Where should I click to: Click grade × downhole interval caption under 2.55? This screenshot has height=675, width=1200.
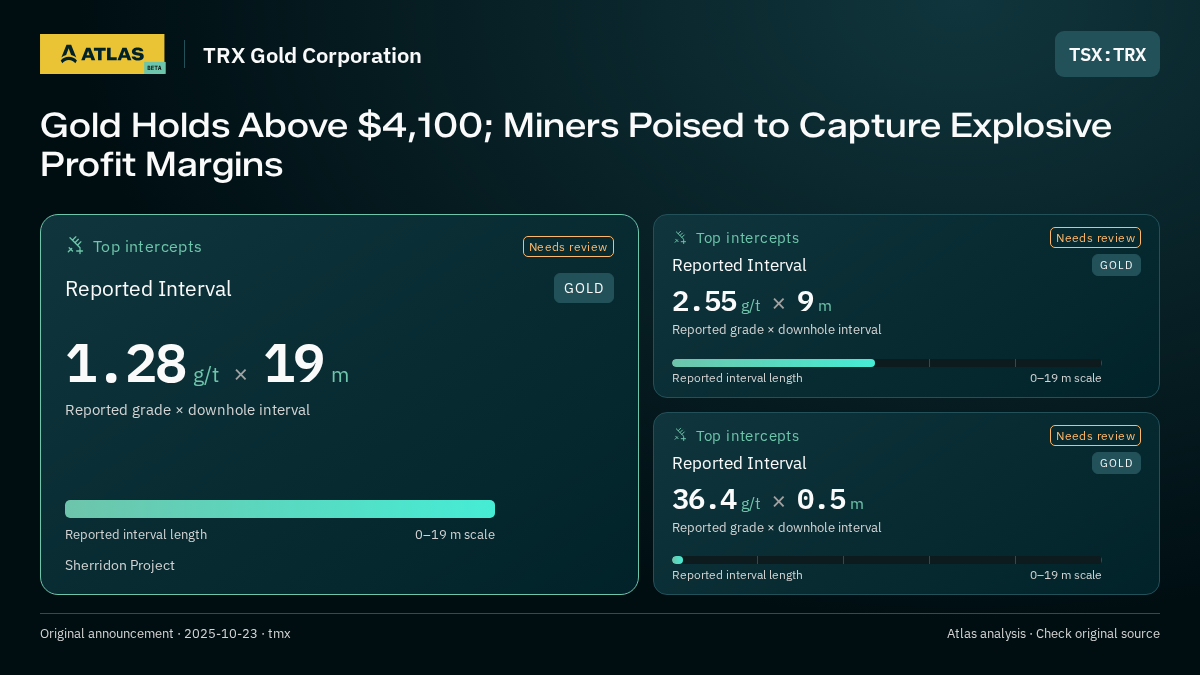pyautogui.click(x=777, y=330)
